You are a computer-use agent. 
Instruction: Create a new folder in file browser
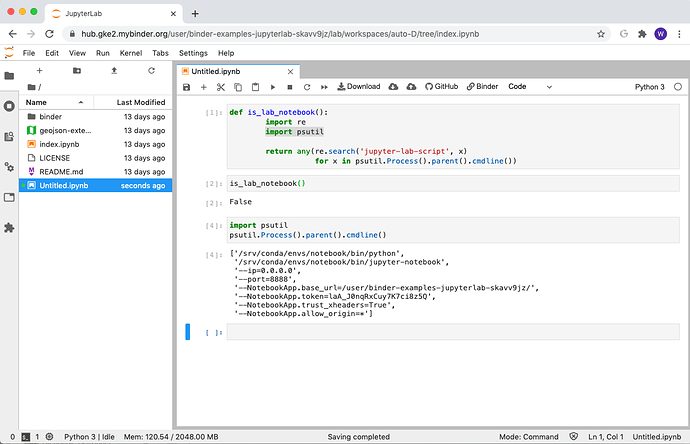[x=77, y=70]
